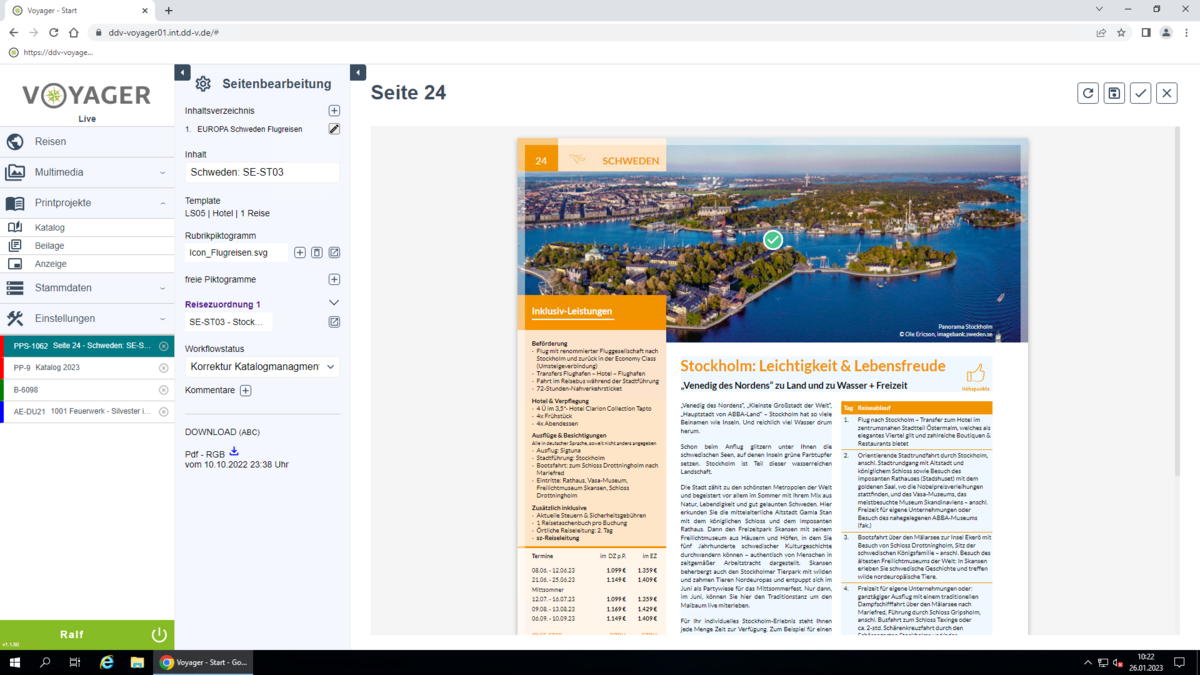Open a new browser tab
The height and width of the screenshot is (675, 1200).
pos(168,10)
